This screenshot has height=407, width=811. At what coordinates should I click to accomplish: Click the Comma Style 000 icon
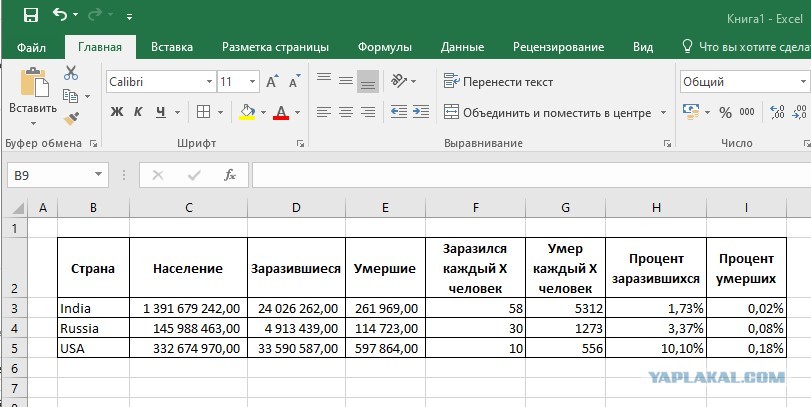tap(746, 112)
